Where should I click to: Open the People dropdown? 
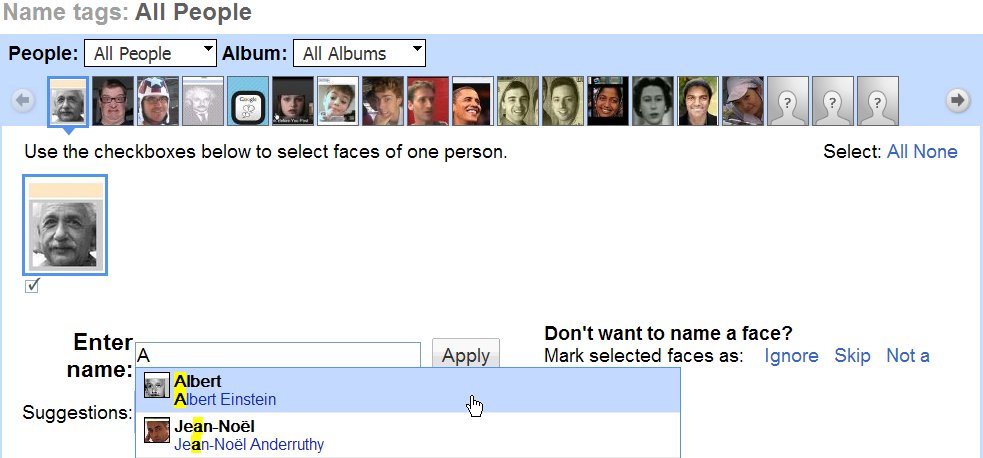click(x=150, y=53)
